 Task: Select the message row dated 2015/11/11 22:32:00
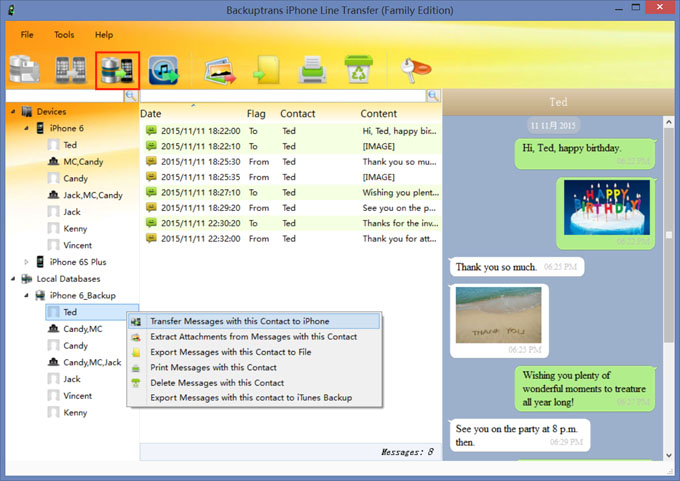point(293,239)
